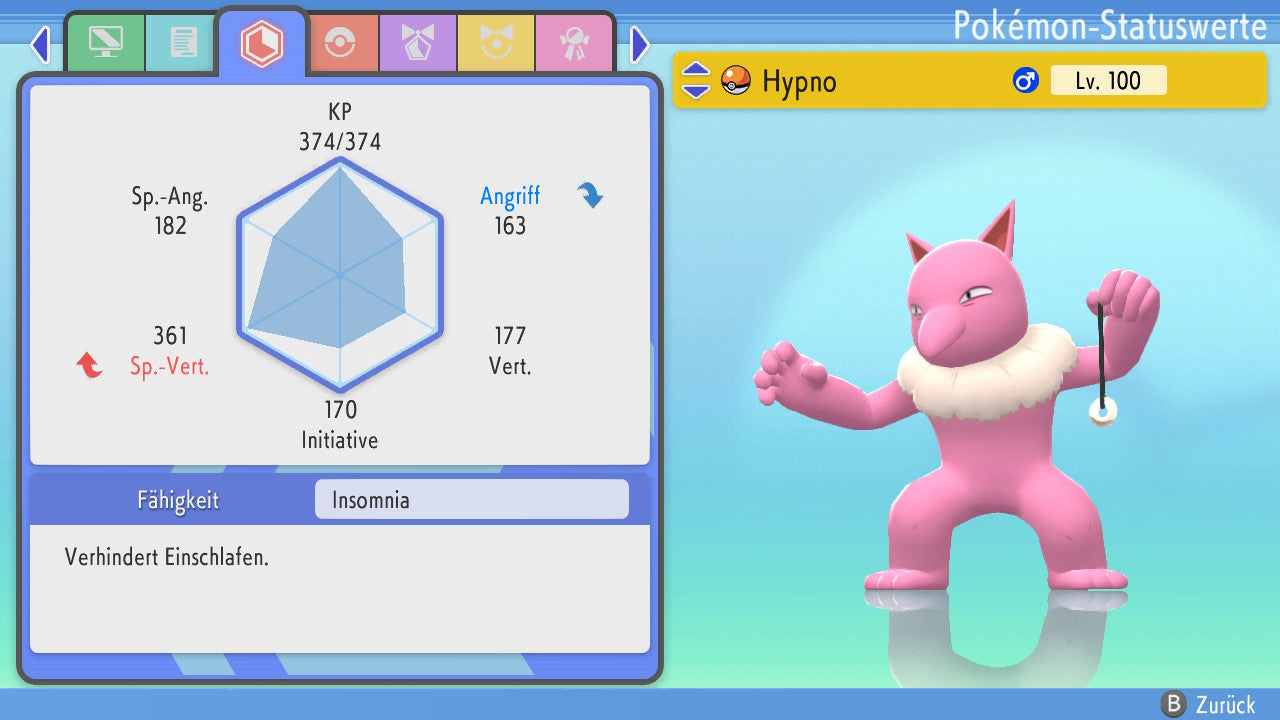
Task: Select the Insomnia ability field
Action: click(471, 499)
